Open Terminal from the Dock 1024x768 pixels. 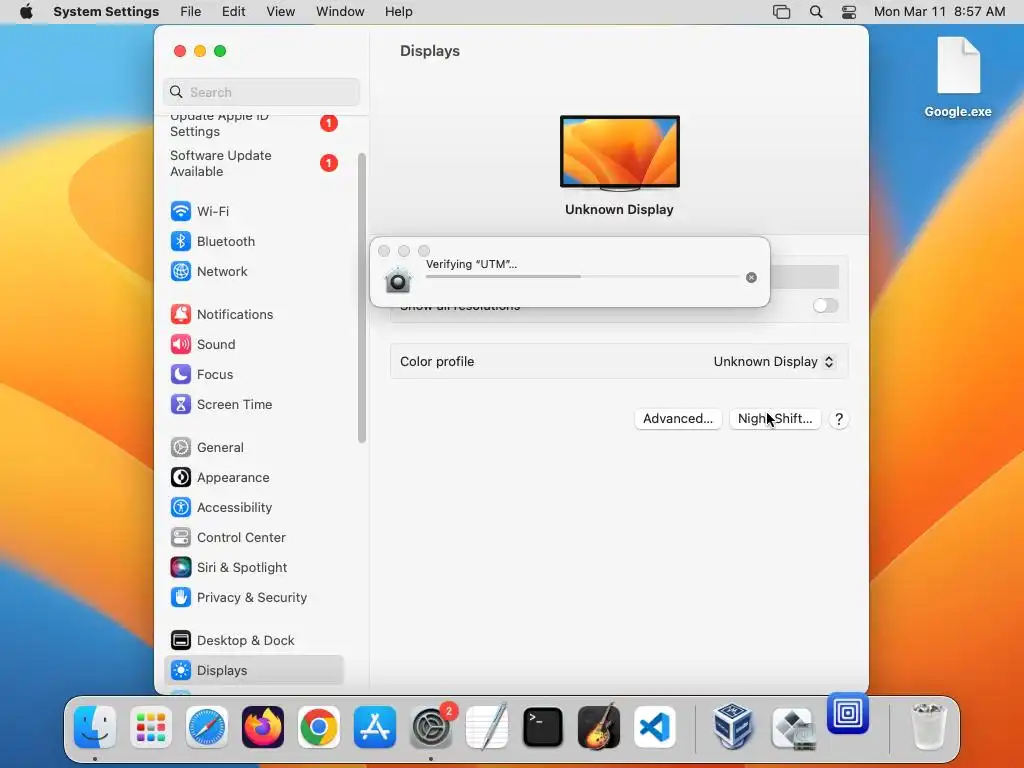(543, 728)
